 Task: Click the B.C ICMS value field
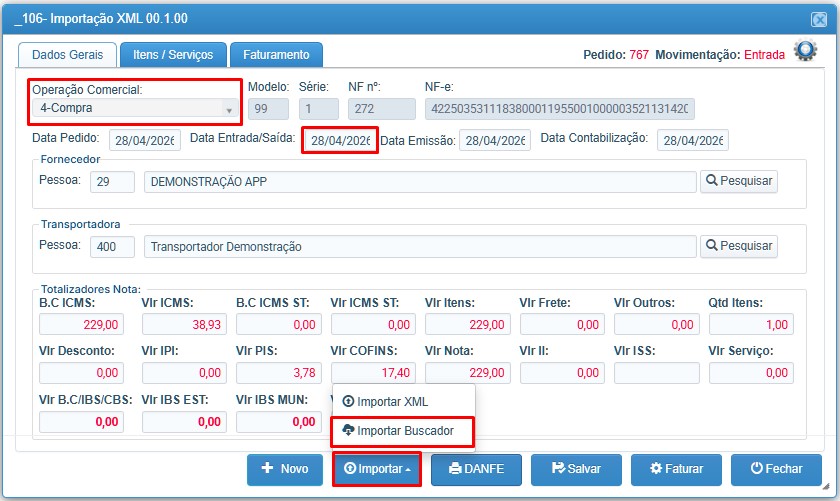pos(81,324)
